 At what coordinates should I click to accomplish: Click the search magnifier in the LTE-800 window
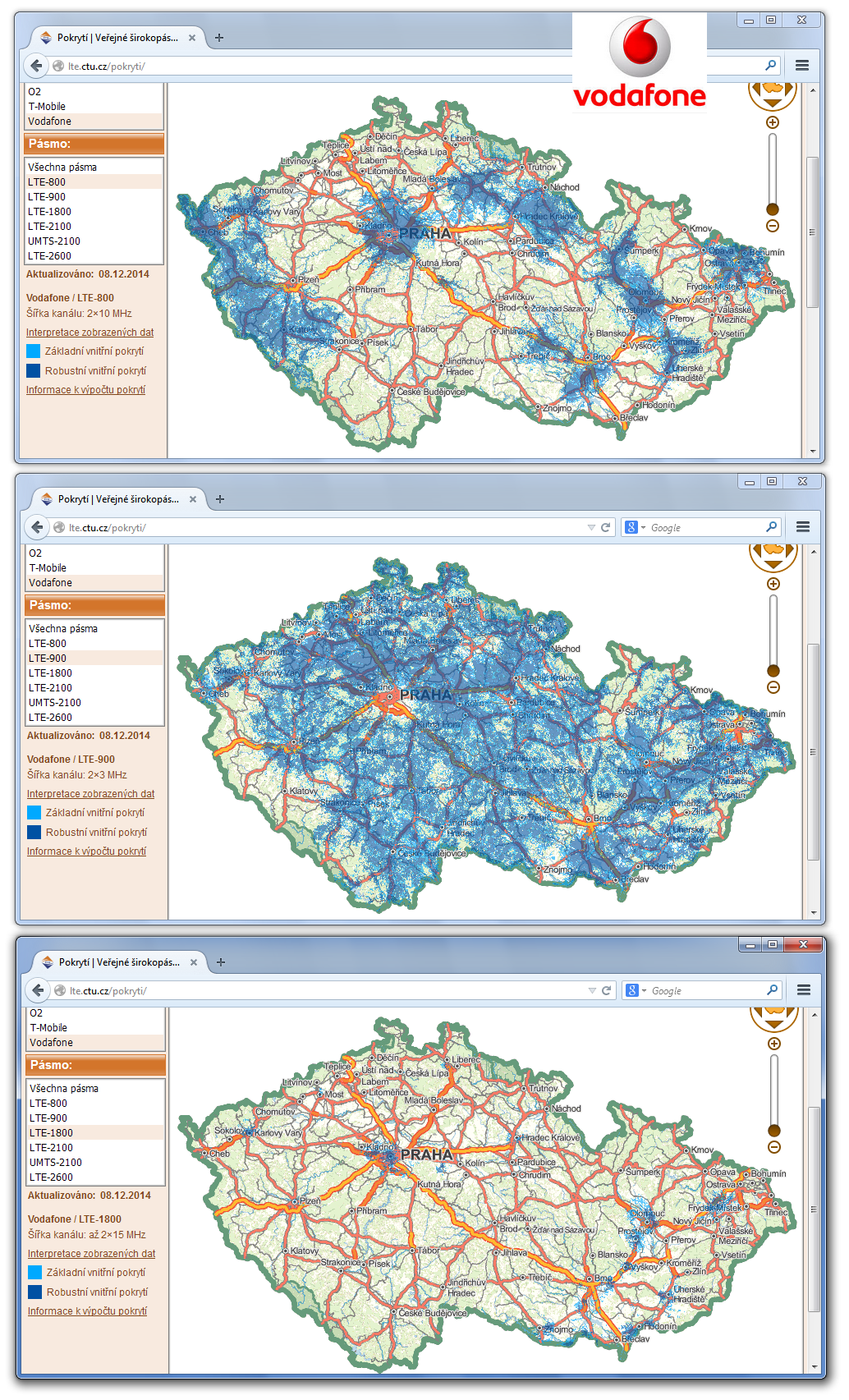[771, 66]
